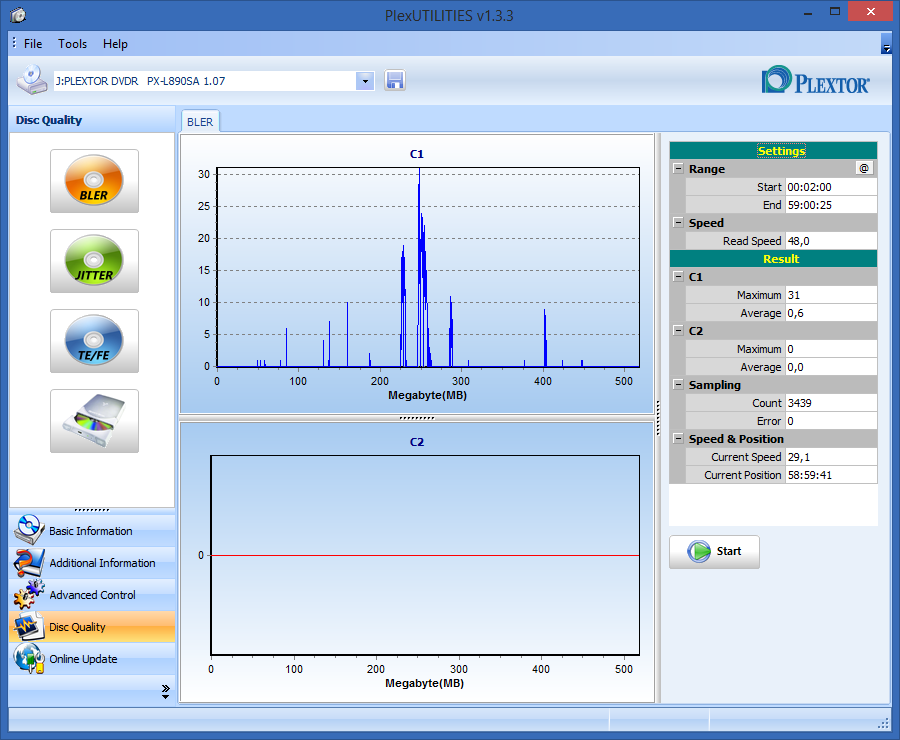Image resolution: width=900 pixels, height=740 pixels.
Task: Click the Result header
Action: click(773, 259)
